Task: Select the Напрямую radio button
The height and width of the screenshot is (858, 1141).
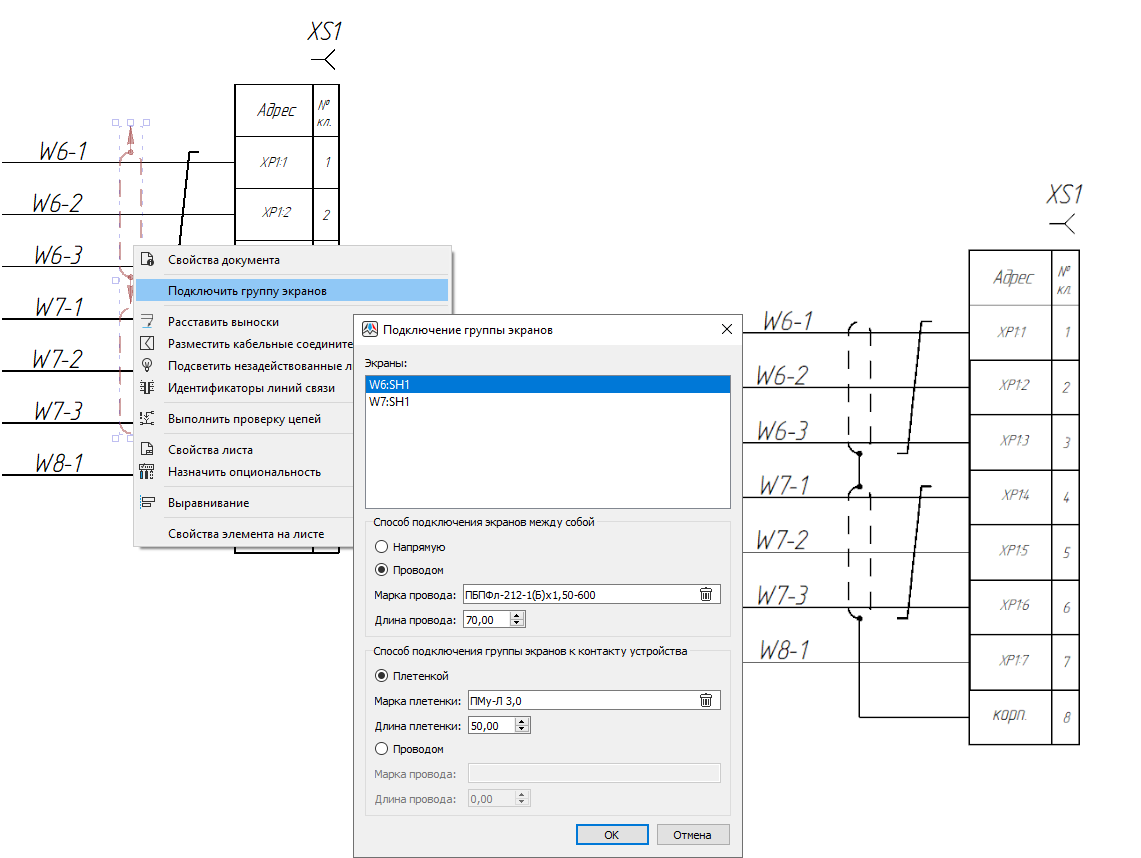Action: click(x=381, y=547)
